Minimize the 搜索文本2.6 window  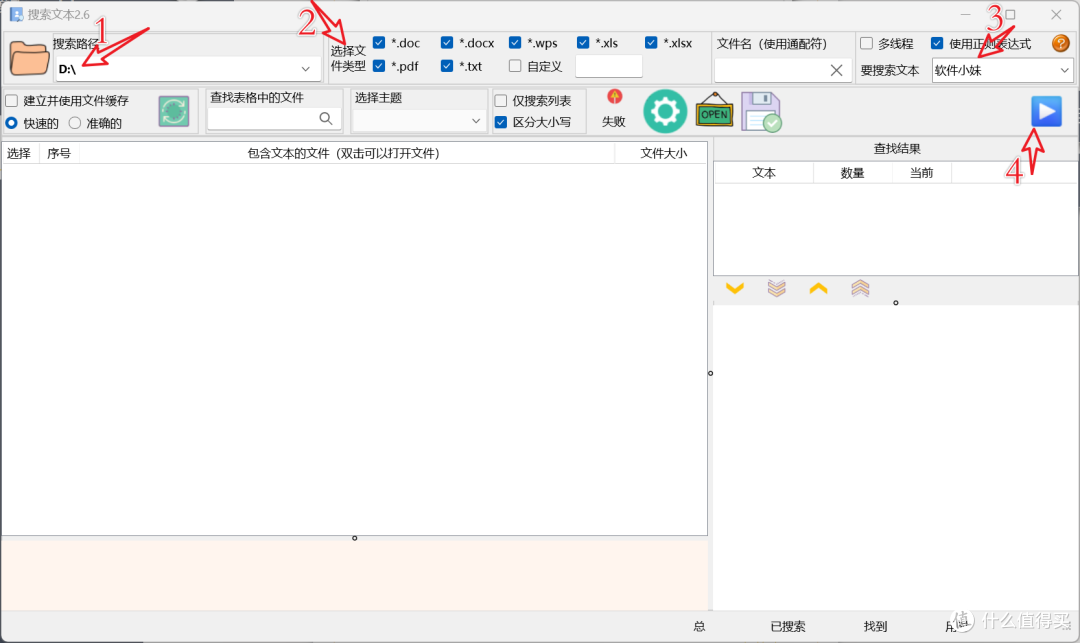tap(966, 14)
